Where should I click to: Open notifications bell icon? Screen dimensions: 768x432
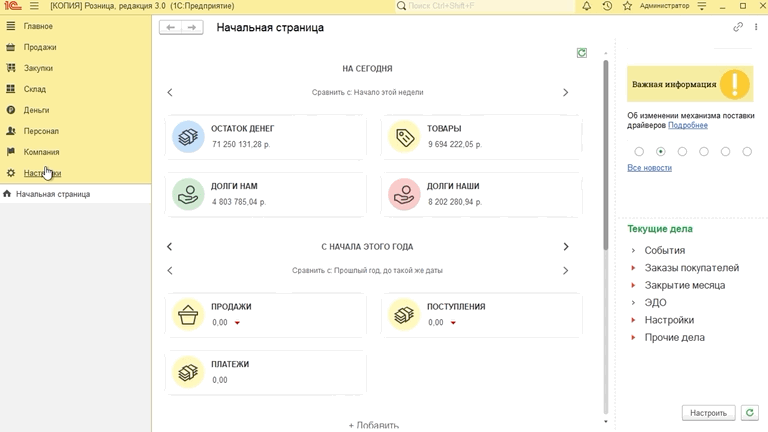coord(586,6)
